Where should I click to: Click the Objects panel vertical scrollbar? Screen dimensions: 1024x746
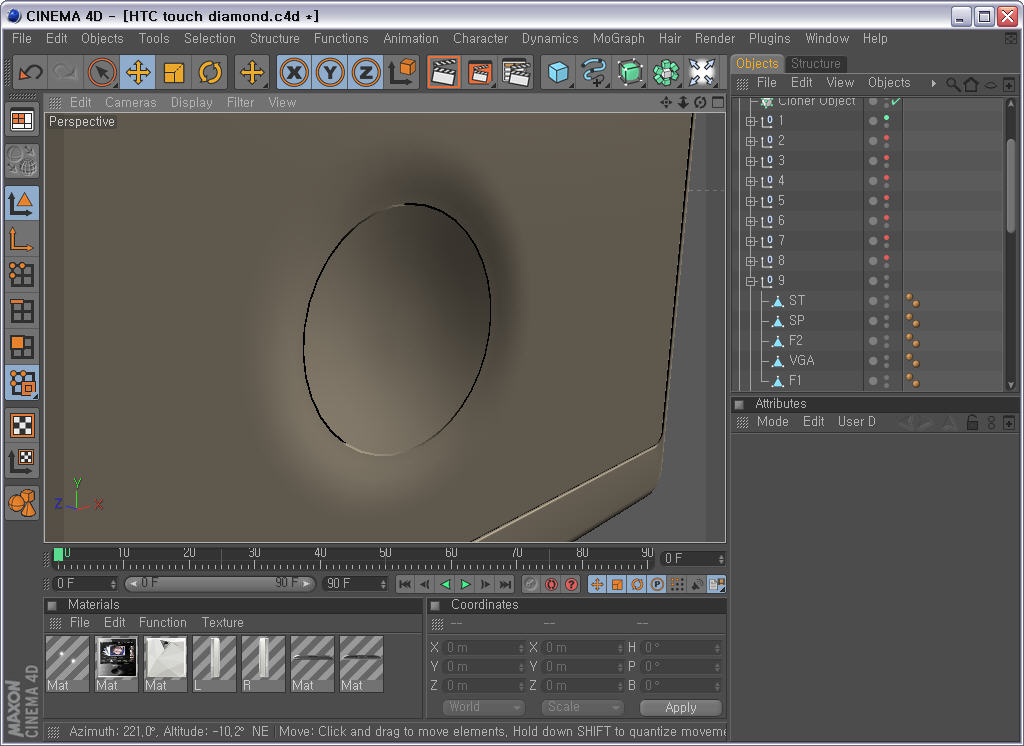click(1011, 186)
